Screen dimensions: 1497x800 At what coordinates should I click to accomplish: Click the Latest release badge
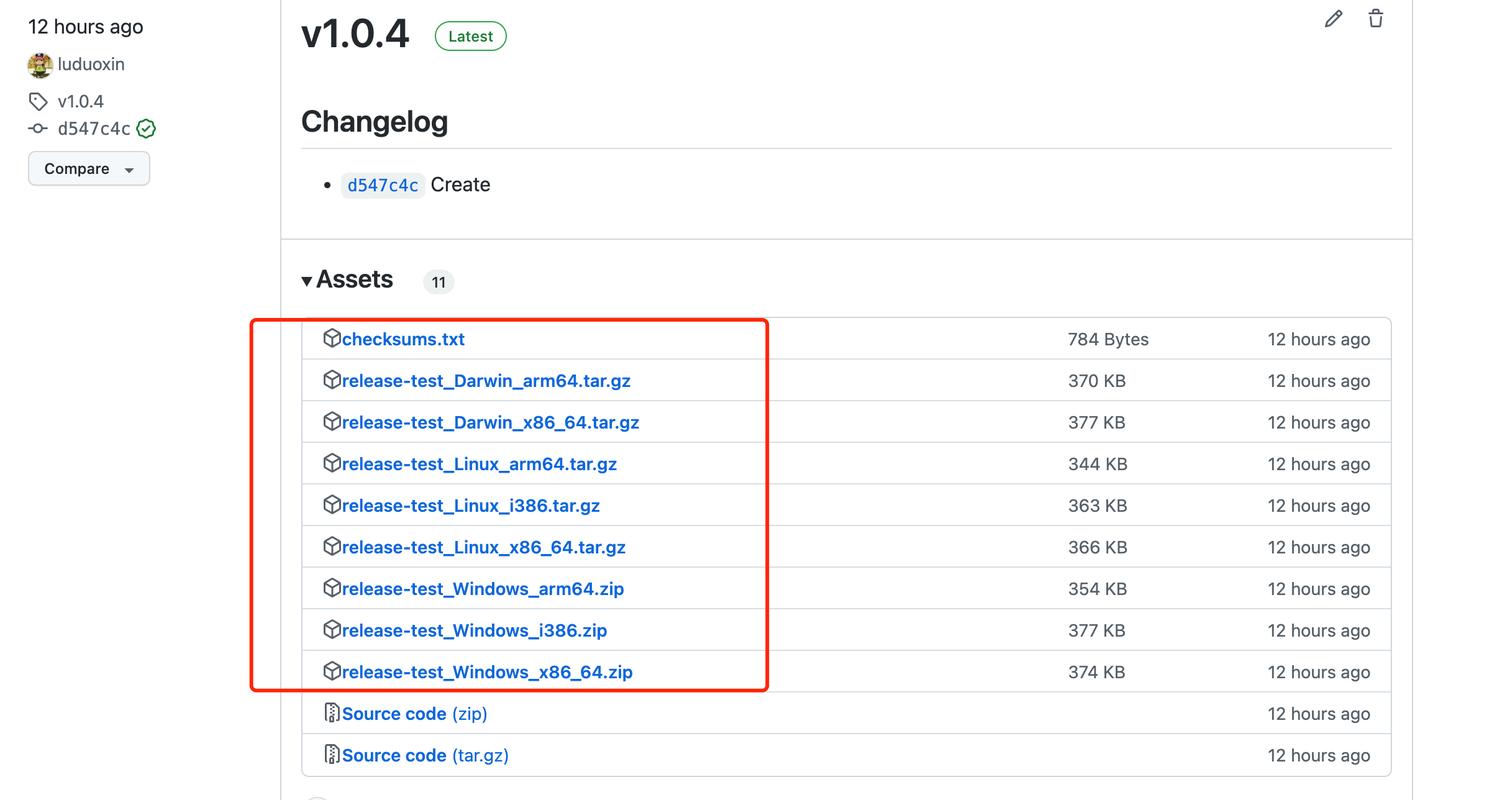click(x=470, y=36)
